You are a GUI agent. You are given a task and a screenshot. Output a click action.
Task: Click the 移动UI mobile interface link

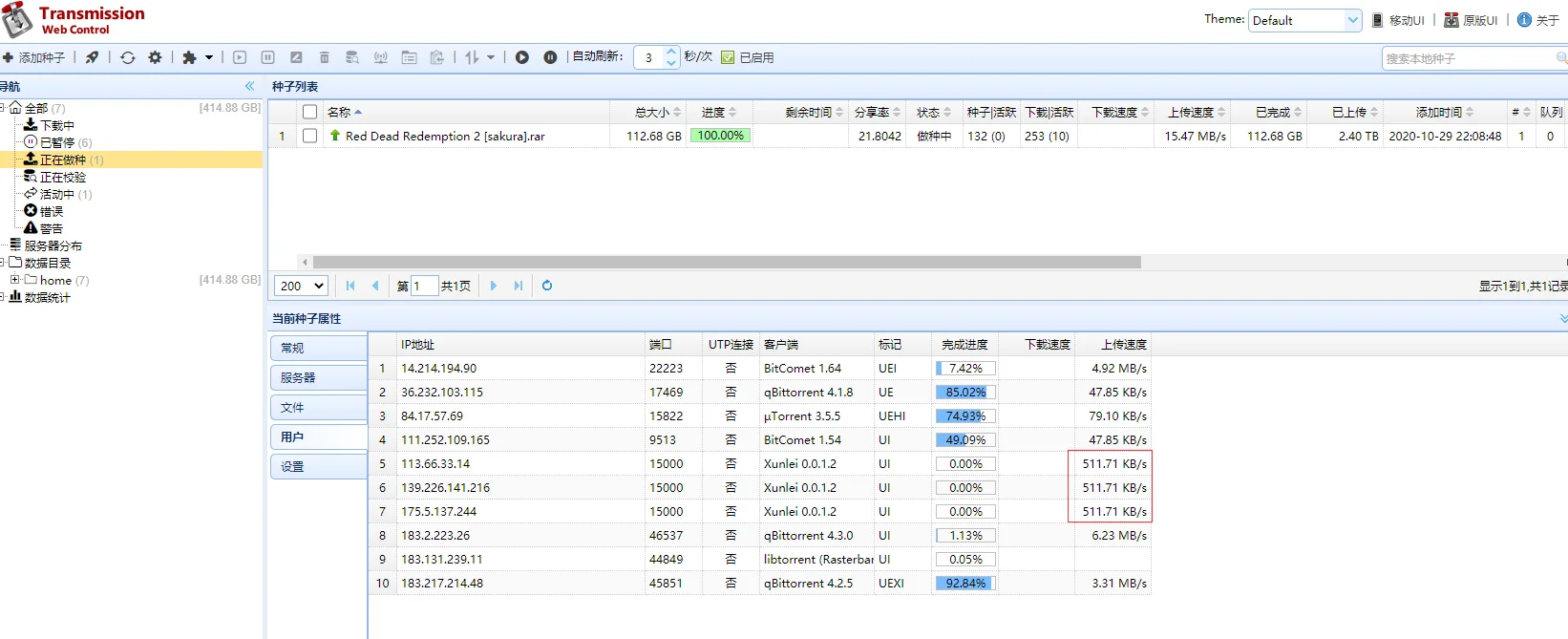[x=1399, y=20]
